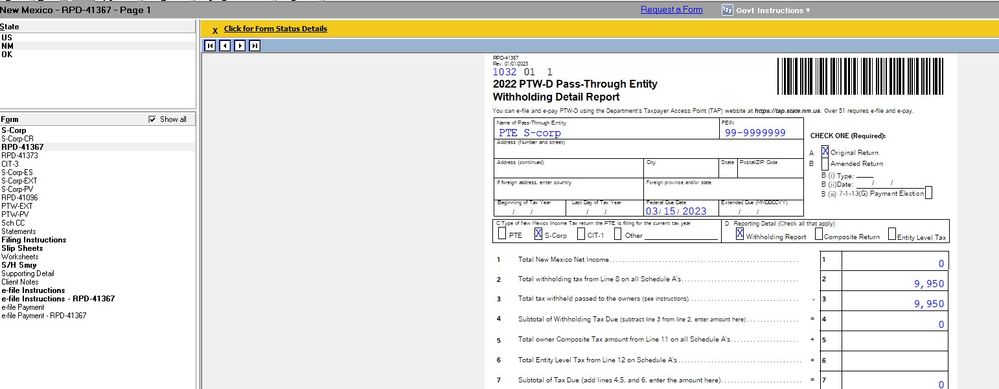
Task: Open the S-Corp-EXT form
Action: click(x=97, y=181)
